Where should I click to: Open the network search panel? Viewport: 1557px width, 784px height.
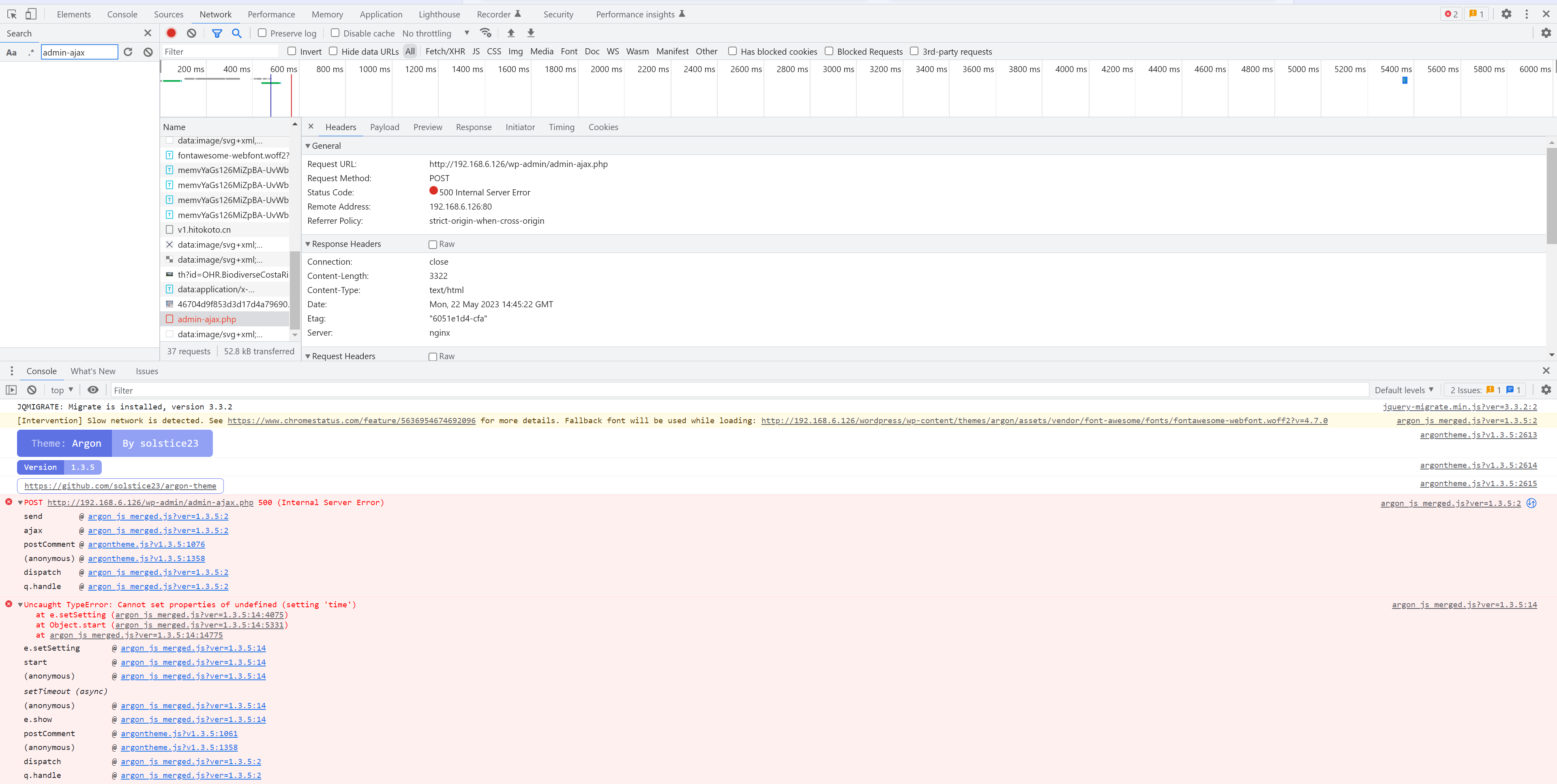pyautogui.click(x=236, y=33)
